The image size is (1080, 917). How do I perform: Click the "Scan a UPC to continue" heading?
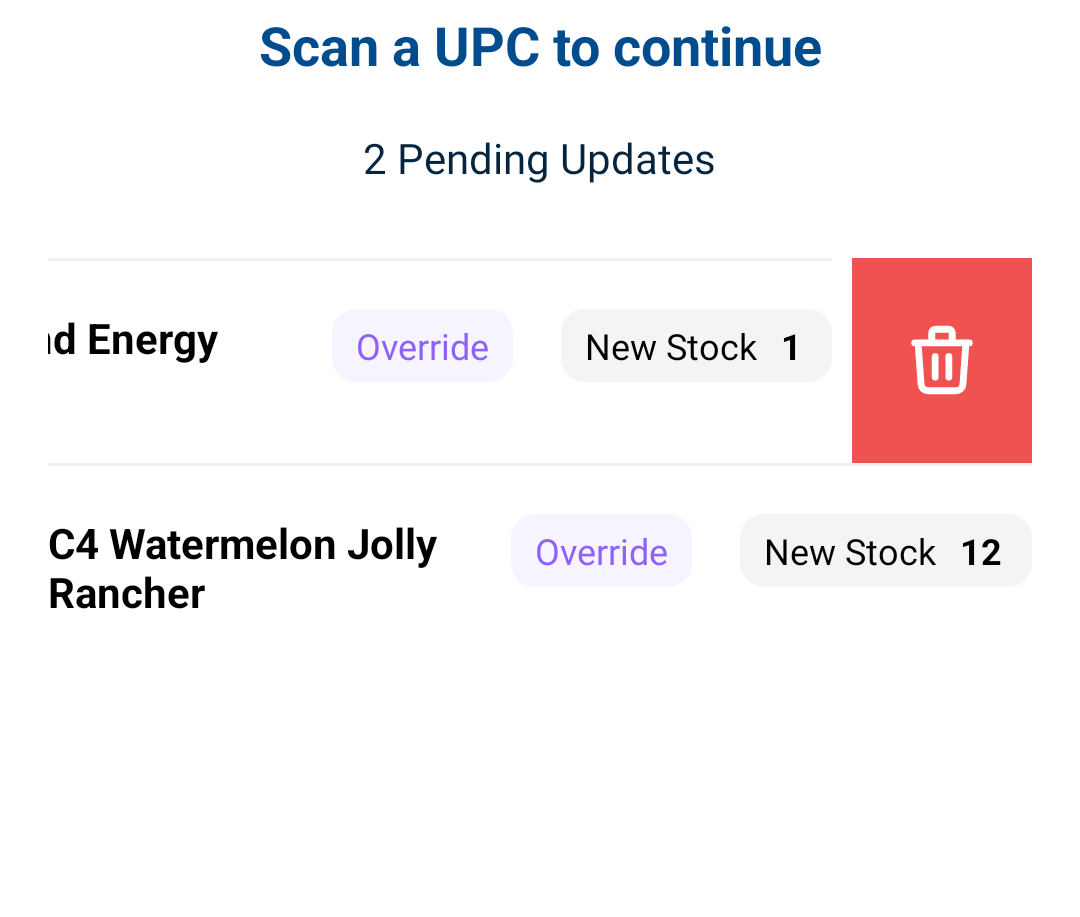(540, 47)
